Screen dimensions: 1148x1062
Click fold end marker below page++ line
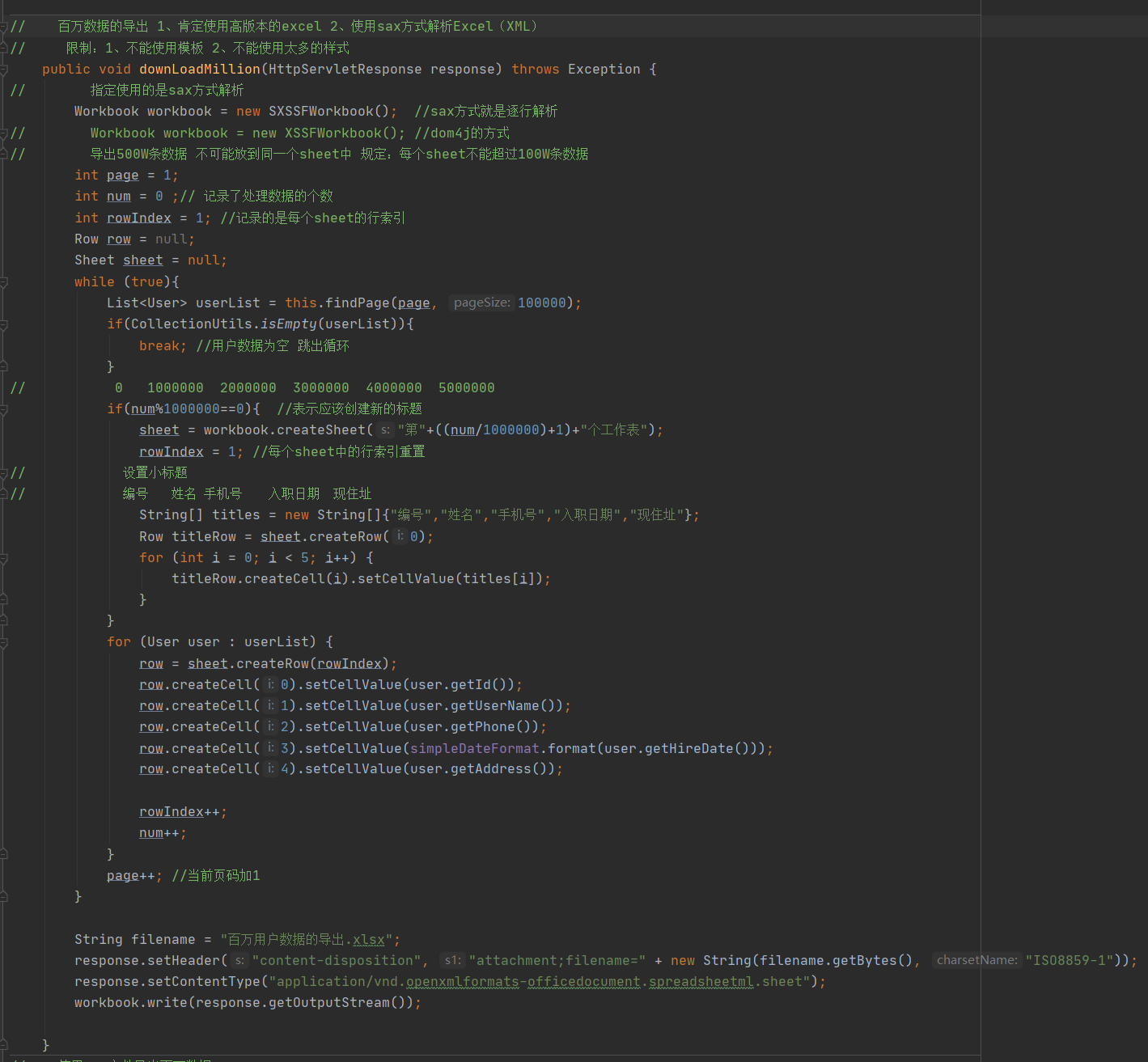pyautogui.click(x=3, y=896)
